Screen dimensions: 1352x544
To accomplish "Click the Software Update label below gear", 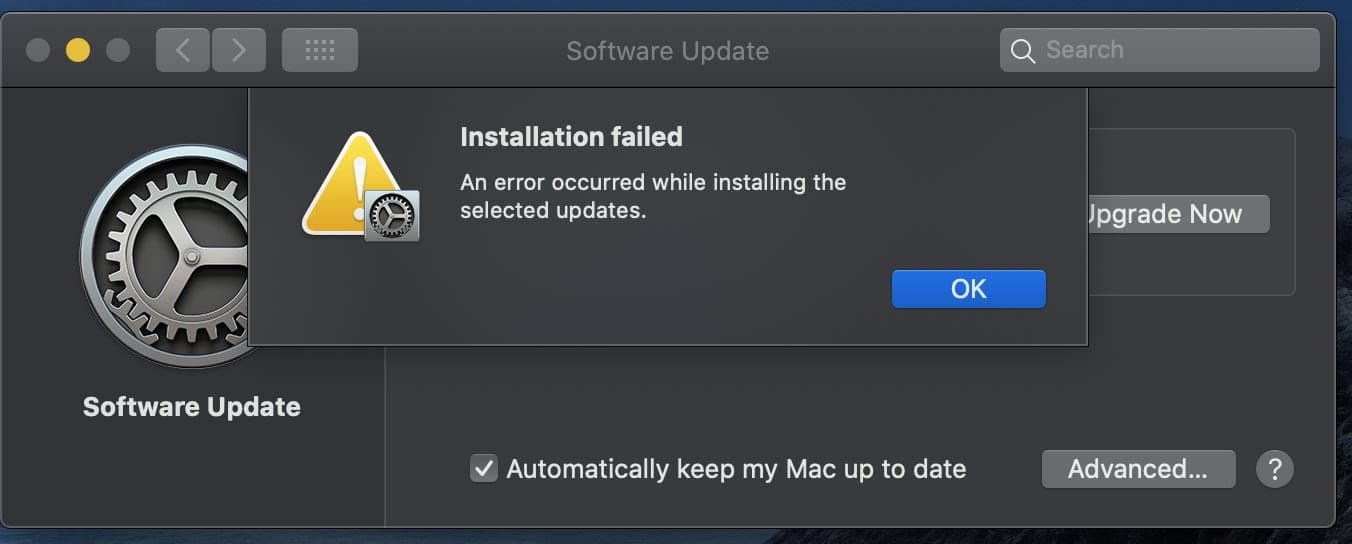I will coord(191,407).
